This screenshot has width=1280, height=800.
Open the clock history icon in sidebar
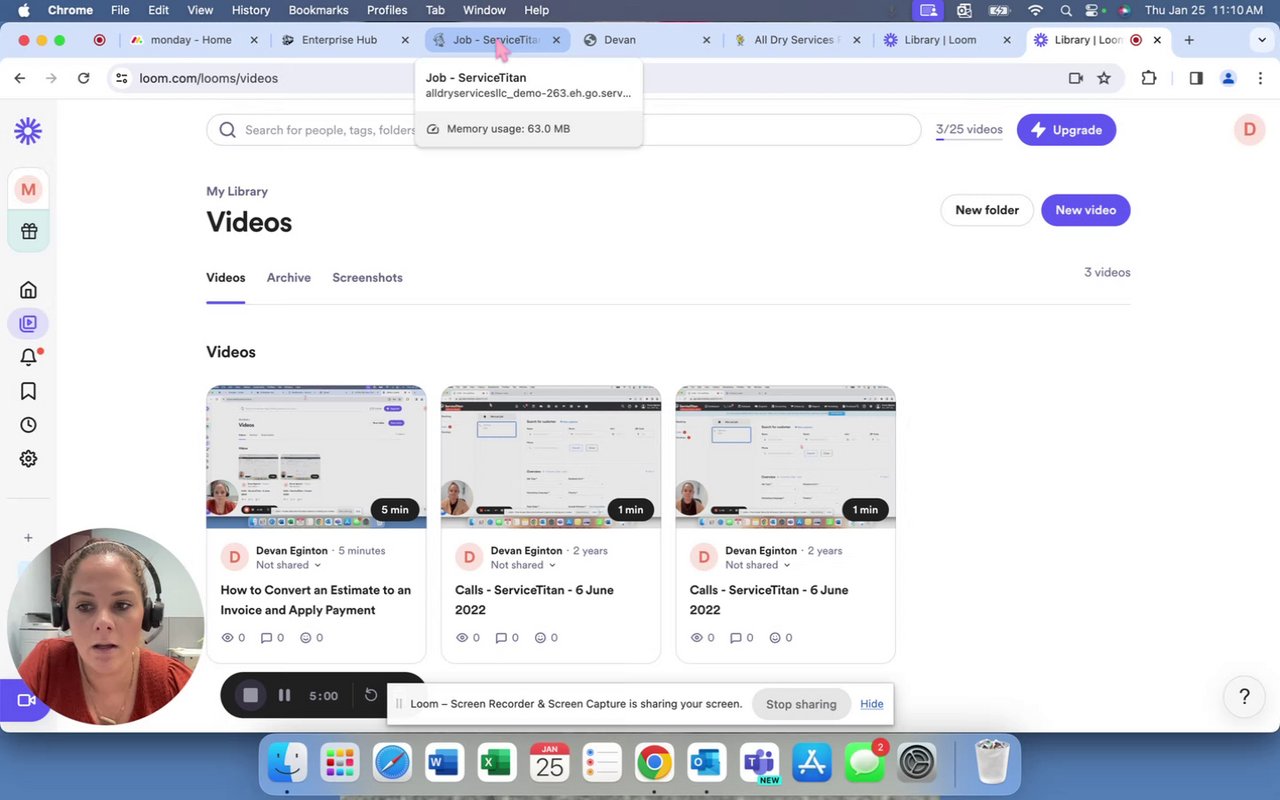pos(28,425)
